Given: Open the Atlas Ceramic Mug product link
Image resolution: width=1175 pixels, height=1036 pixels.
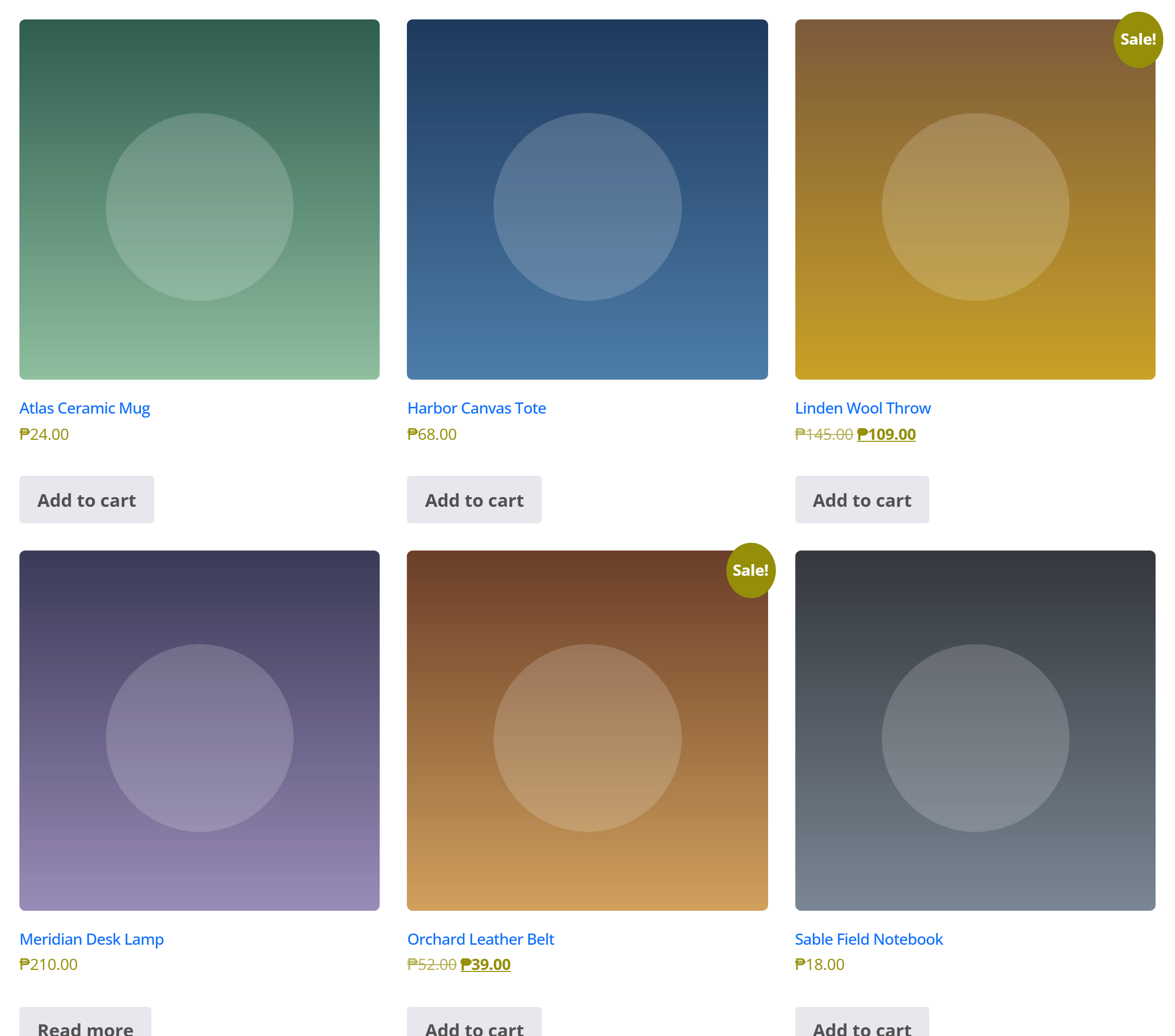Looking at the screenshot, I should (84, 408).
